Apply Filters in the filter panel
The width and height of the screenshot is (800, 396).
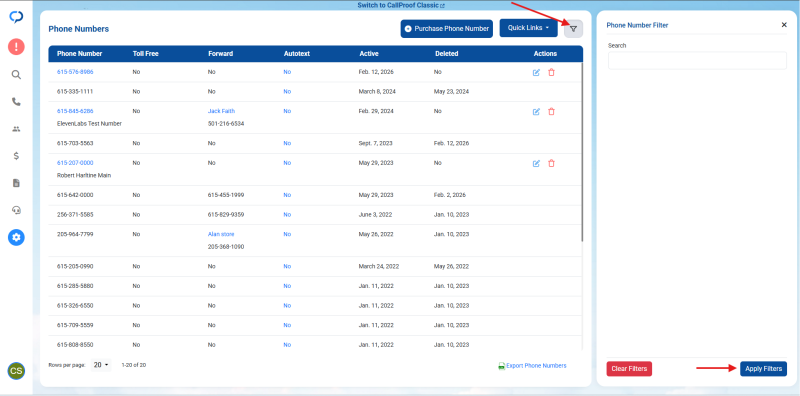tap(763, 369)
